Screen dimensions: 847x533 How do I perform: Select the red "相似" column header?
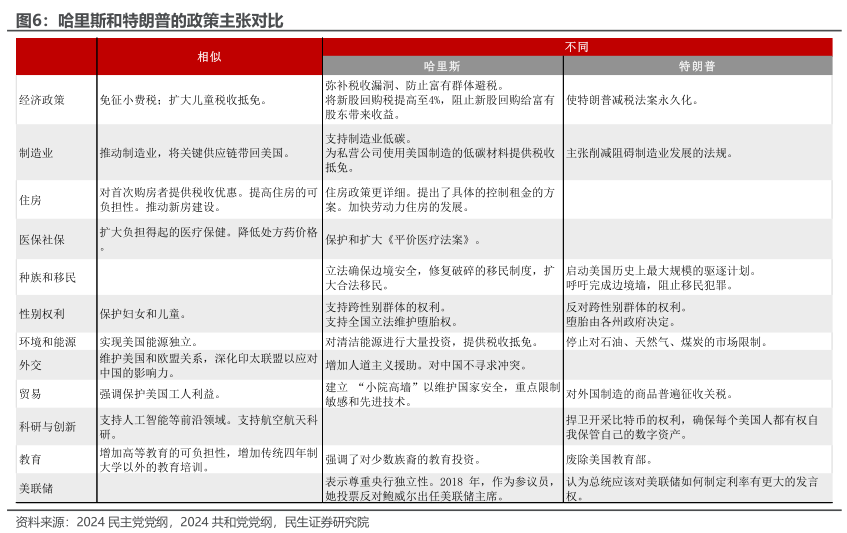208,57
